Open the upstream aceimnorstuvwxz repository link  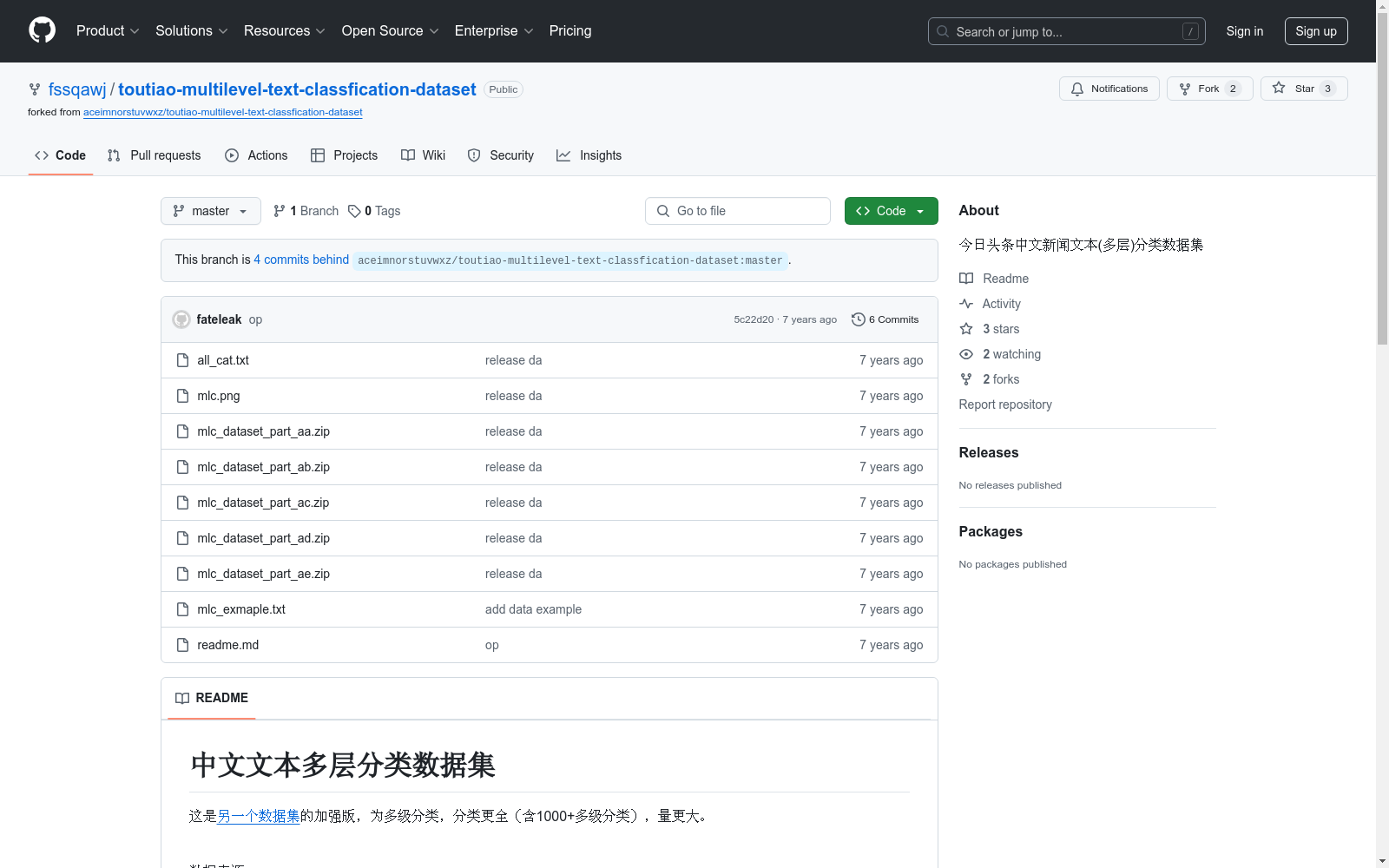tap(223, 112)
